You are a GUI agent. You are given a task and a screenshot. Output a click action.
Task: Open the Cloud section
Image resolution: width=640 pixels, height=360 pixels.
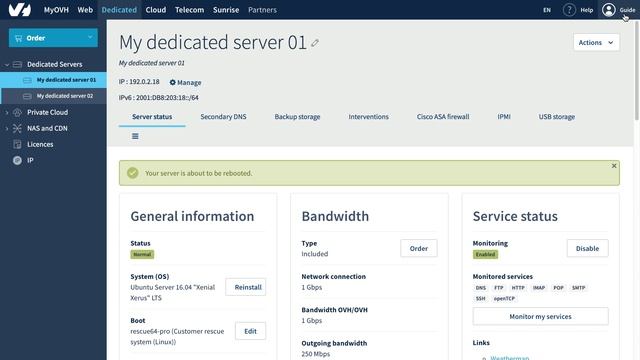pyautogui.click(x=156, y=10)
